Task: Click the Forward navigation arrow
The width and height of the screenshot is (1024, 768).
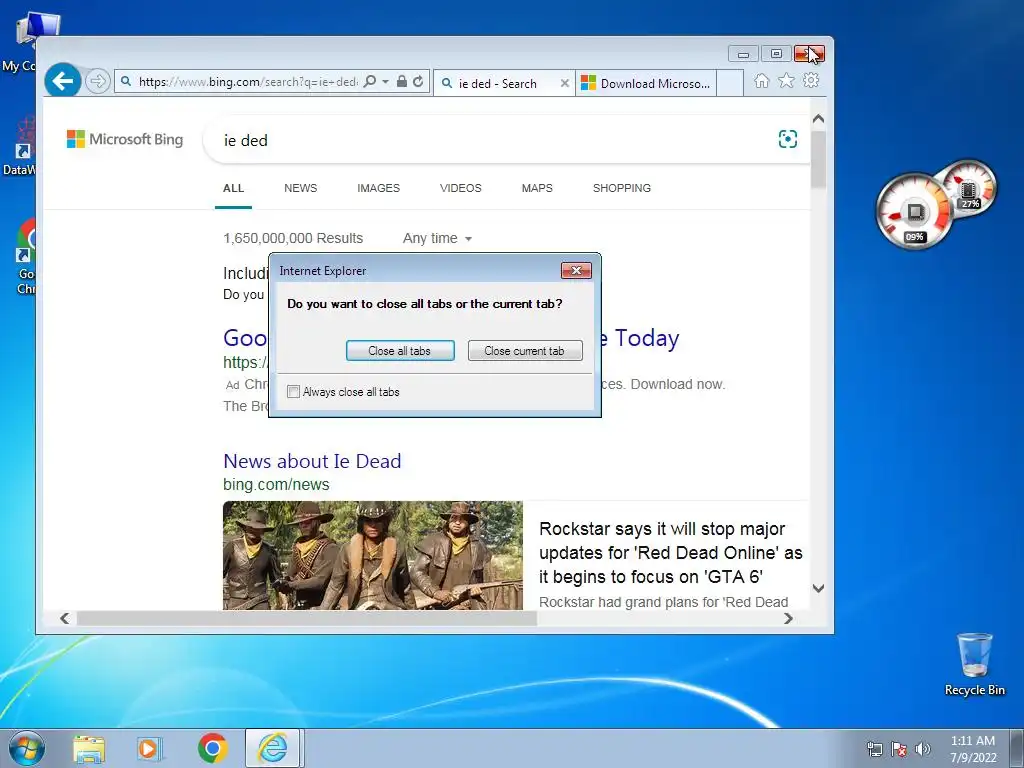Action: click(98, 81)
